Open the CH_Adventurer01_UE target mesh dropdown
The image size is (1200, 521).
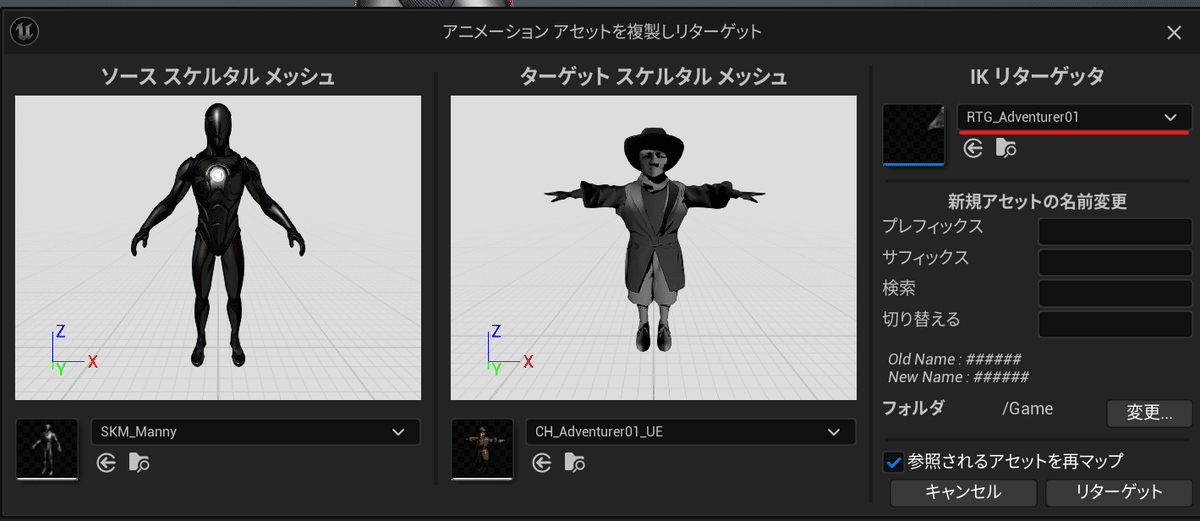pos(690,432)
